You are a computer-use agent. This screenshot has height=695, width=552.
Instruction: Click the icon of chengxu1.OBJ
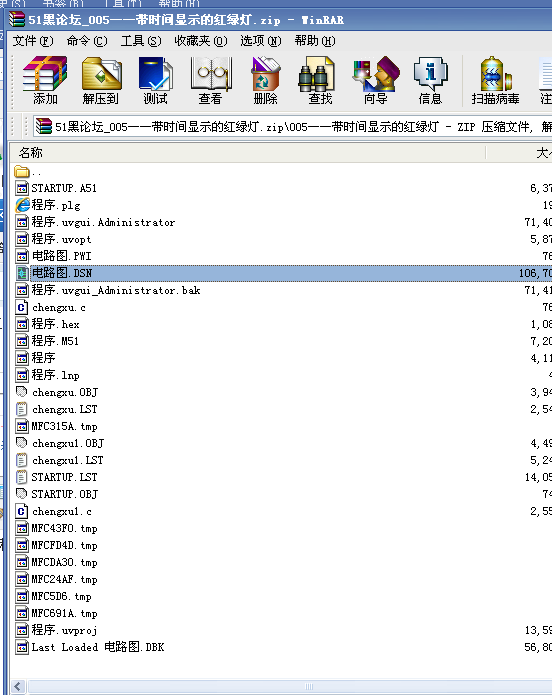point(22,443)
